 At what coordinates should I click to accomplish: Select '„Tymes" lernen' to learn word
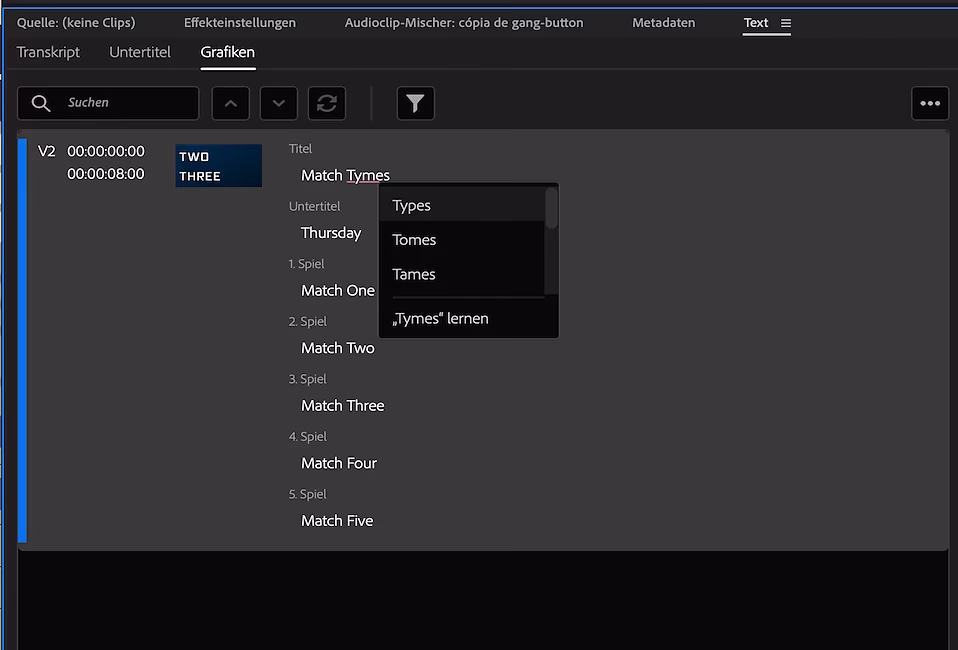tap(441, 319)
